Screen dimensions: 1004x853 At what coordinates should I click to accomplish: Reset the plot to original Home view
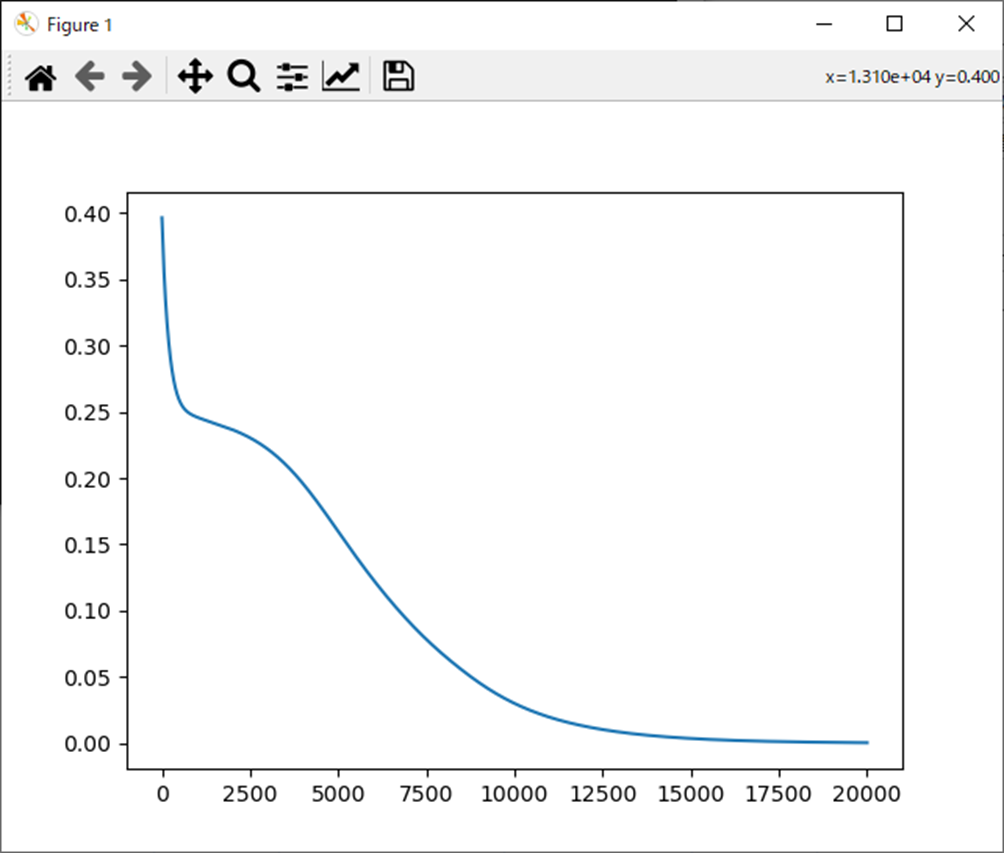40,77
